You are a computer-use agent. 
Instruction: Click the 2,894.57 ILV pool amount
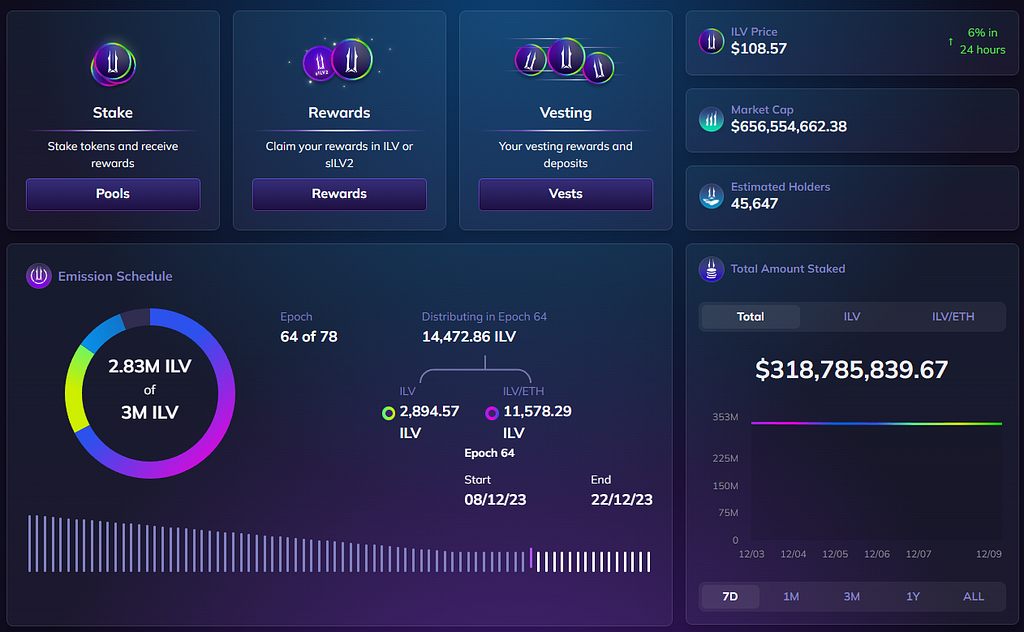(x=429, y=422)
